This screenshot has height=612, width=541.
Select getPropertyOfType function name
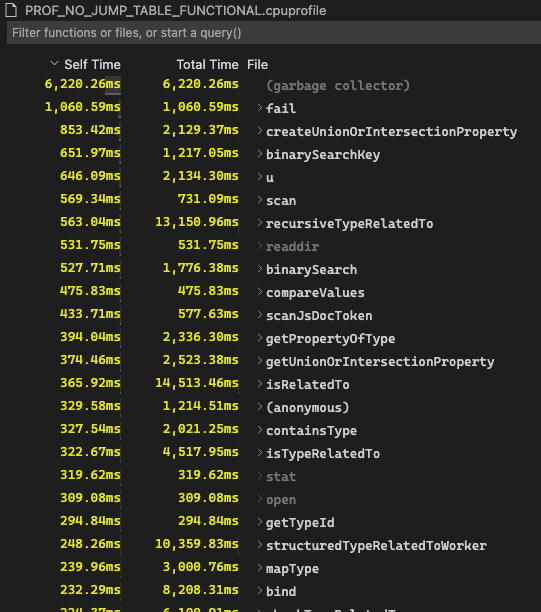[x=330, y=339]
